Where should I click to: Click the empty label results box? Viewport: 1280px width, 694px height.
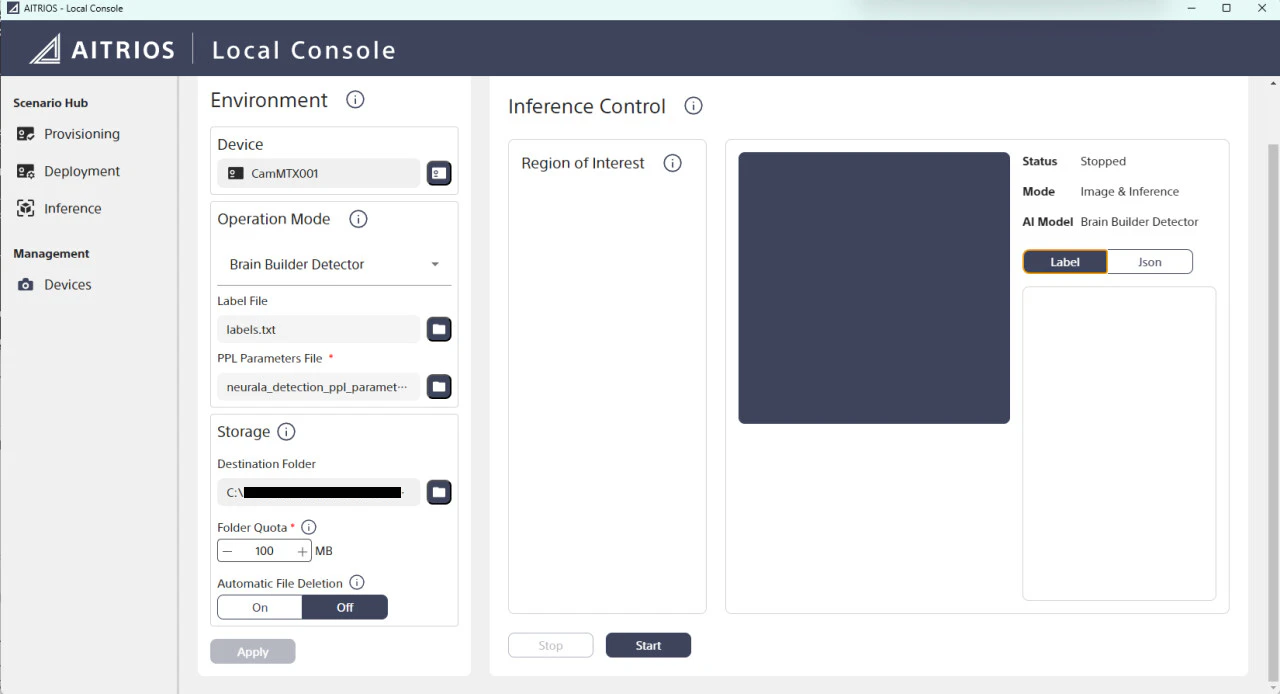[x=1119, y=444]
